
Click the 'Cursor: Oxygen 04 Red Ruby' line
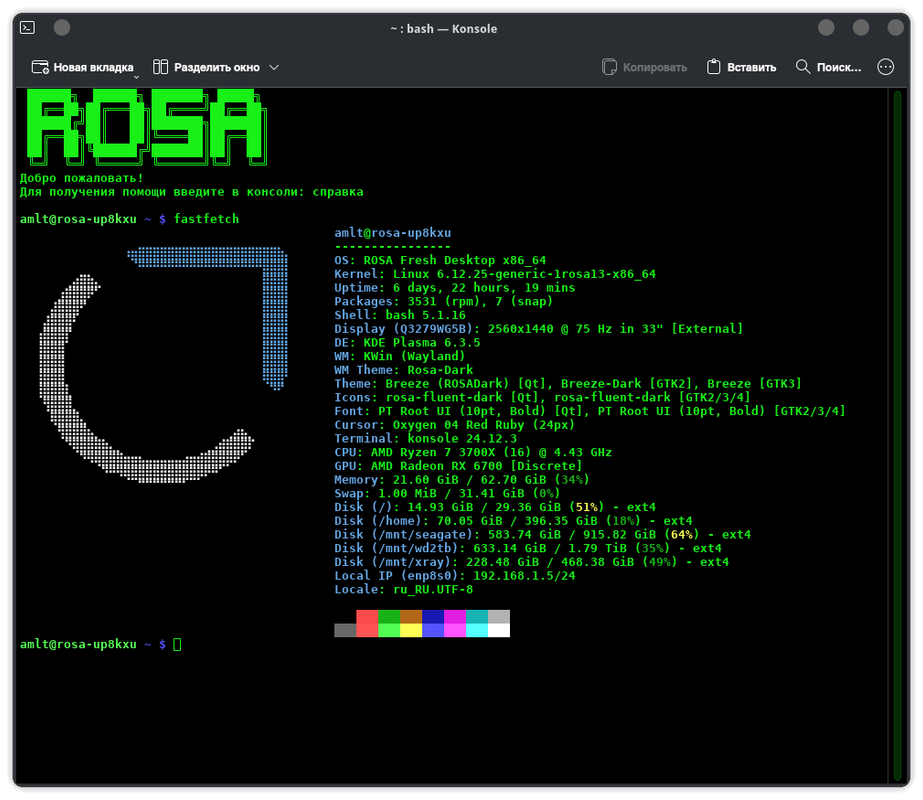click(454, 425)
